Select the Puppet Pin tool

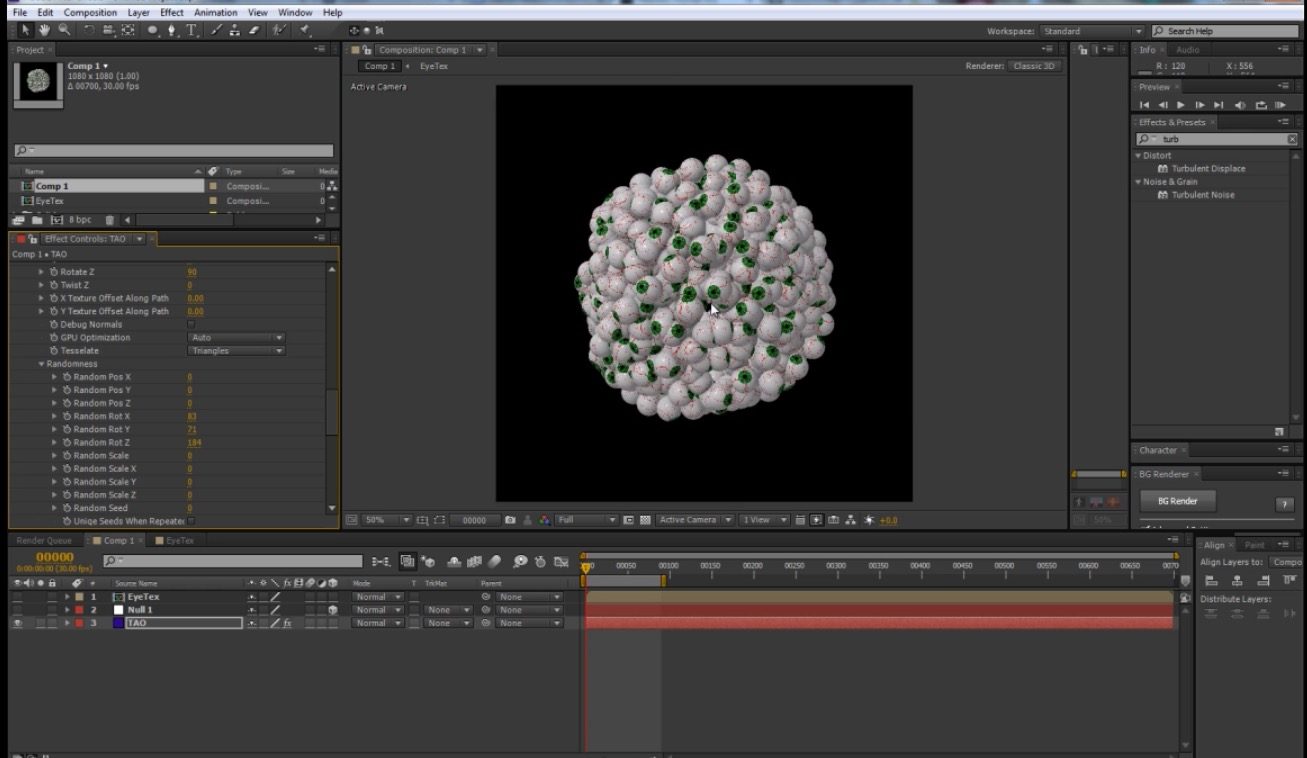(x=305, y=30)
